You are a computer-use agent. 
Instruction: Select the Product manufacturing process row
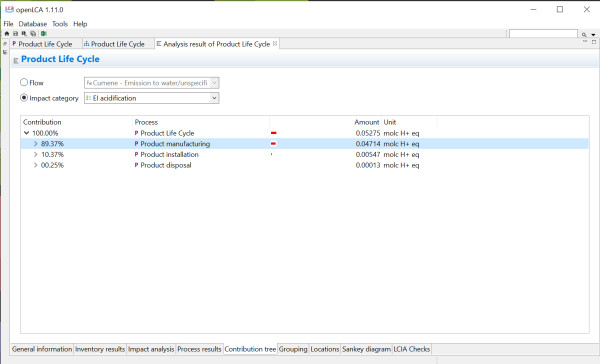point(305,144)
